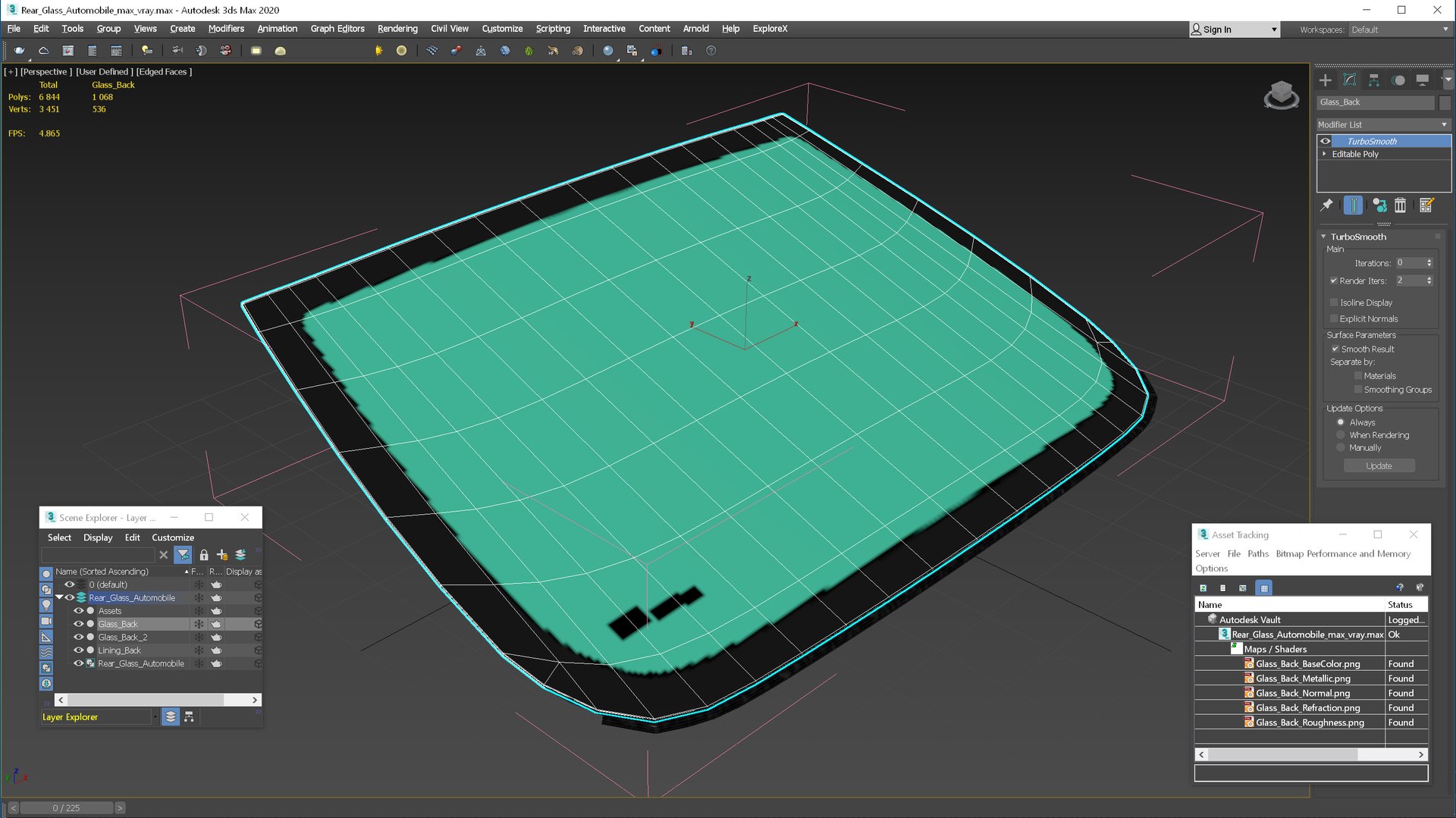Open the Sign In dropdown
Screen dimensions: 1456x818
(x=1234, y=30)
